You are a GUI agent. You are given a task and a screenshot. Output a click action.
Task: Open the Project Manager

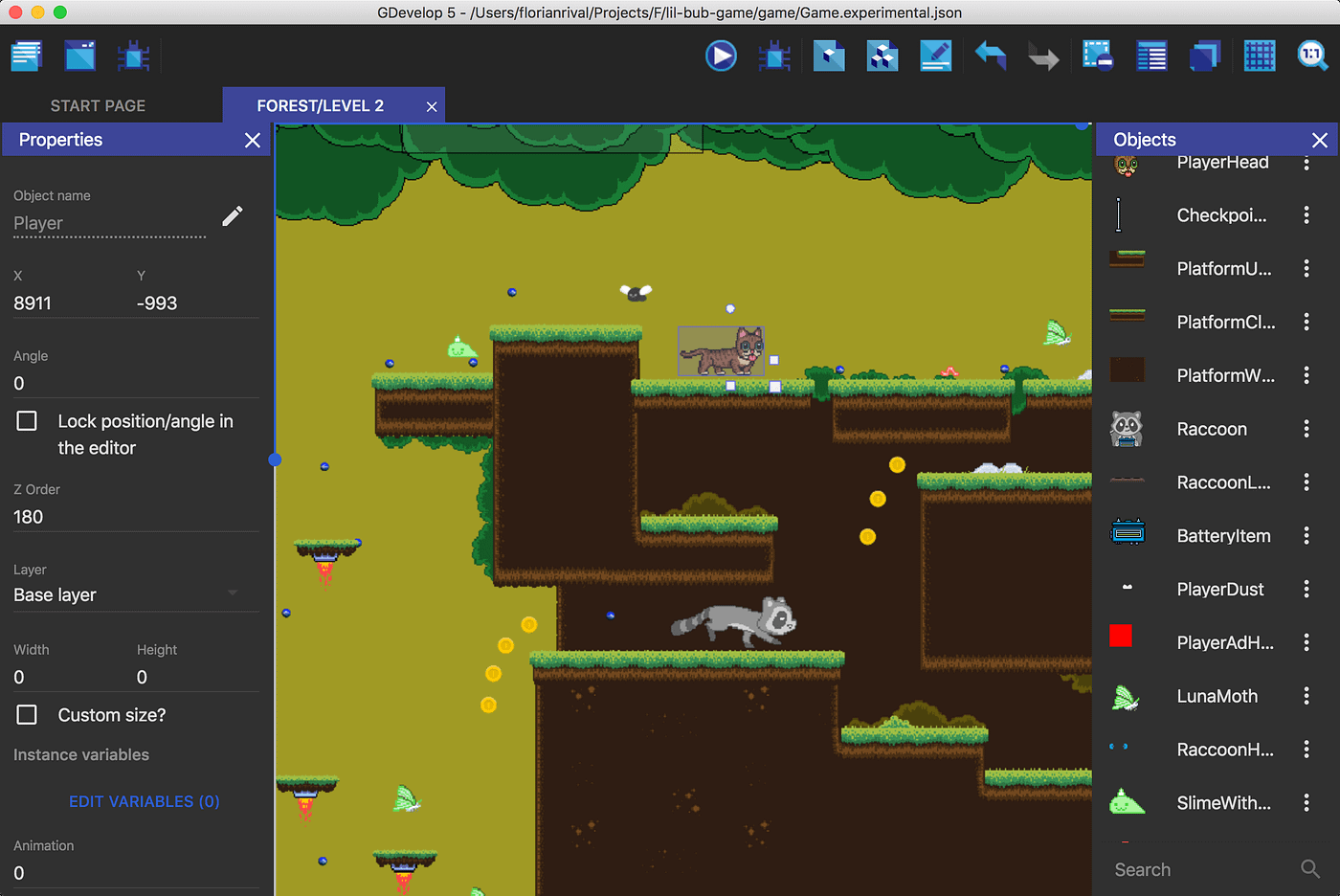[26, 55]
